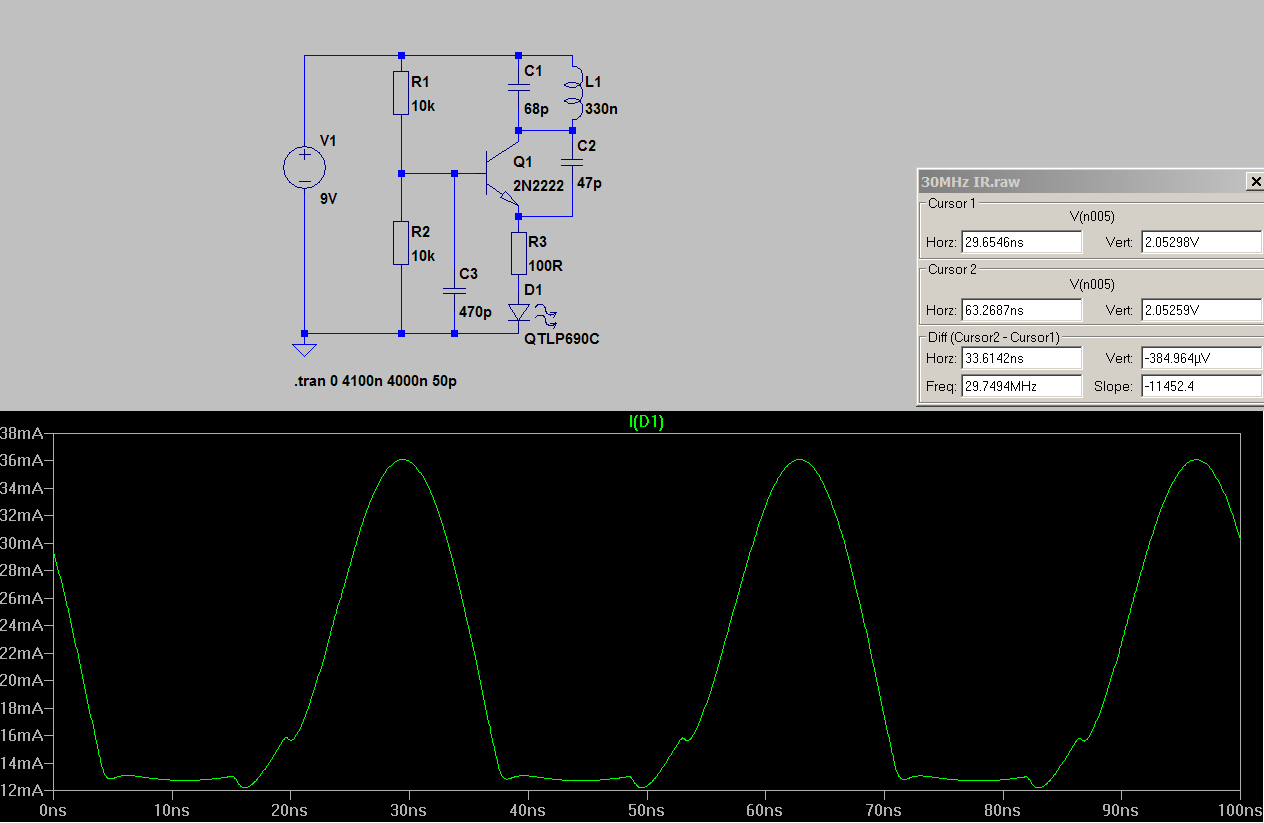This screenshot has width=1264, height=823.
Task: Click the I(D1) trace label
Action: coord(646,422)
